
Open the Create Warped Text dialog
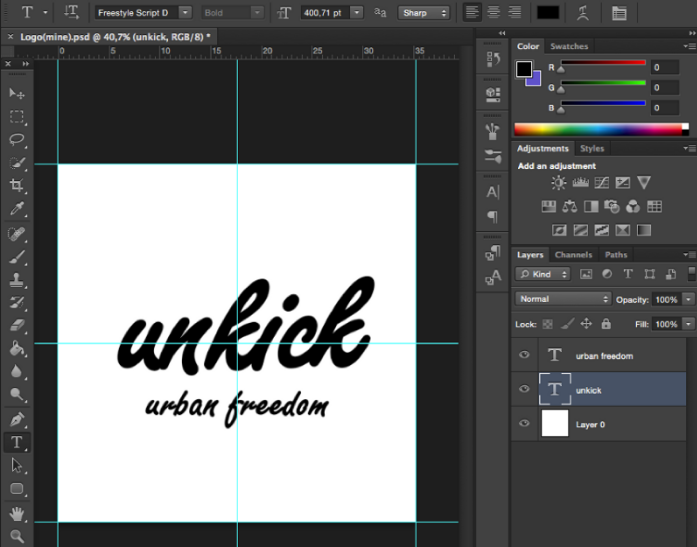coord(583,13)
